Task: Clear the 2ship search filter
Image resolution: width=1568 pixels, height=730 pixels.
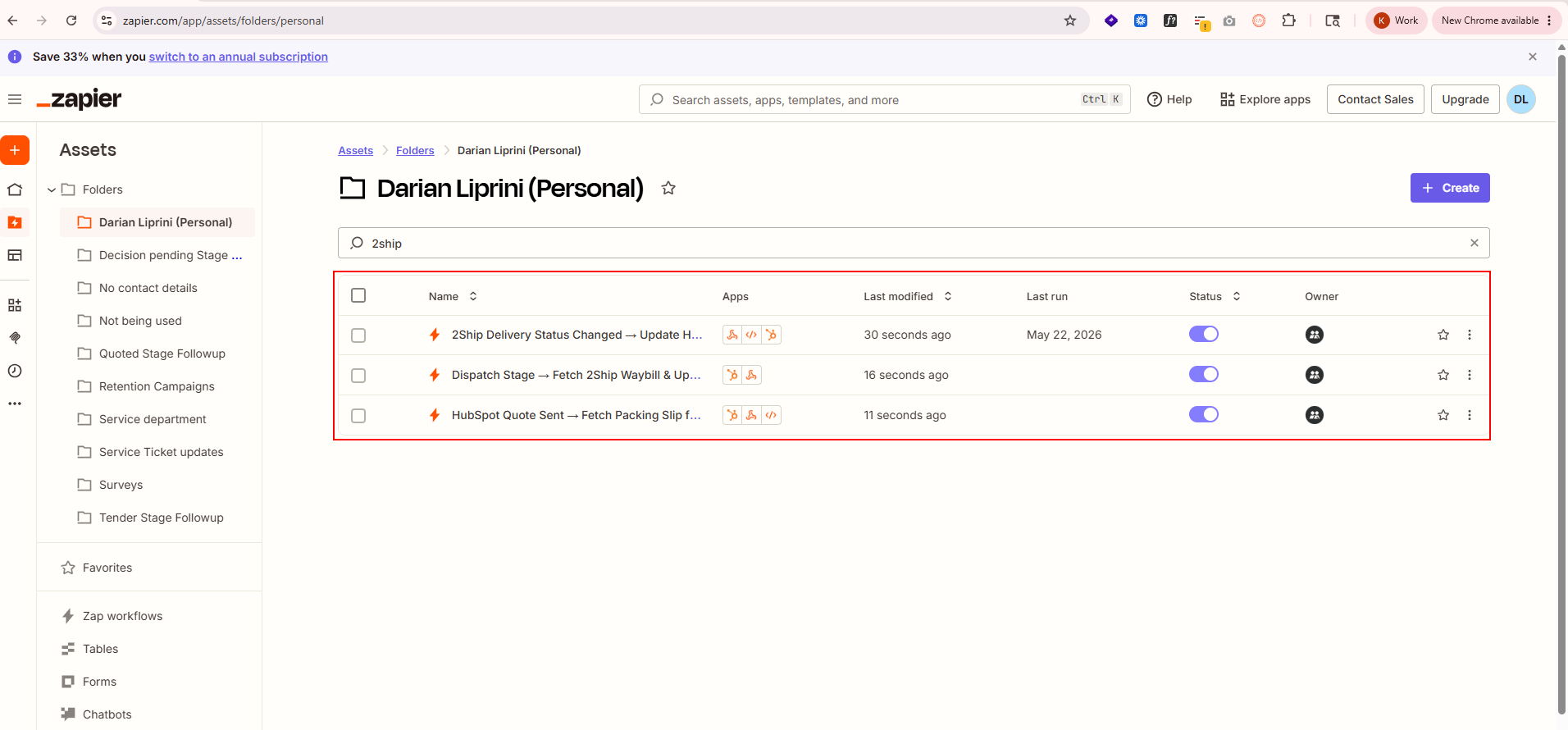Action: 1475,243
